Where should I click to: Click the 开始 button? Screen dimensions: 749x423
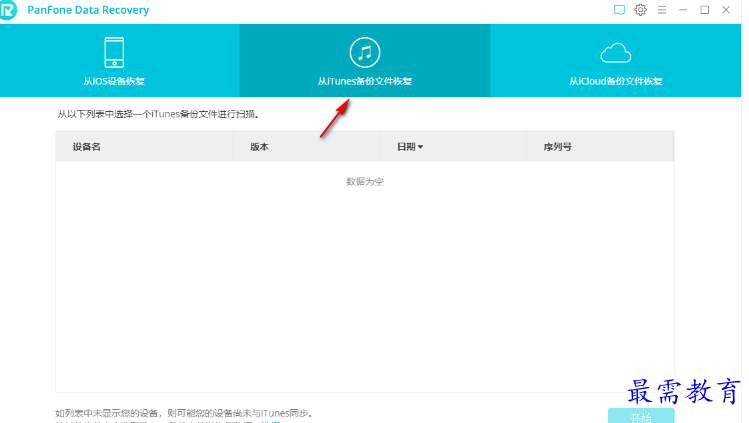641,416
